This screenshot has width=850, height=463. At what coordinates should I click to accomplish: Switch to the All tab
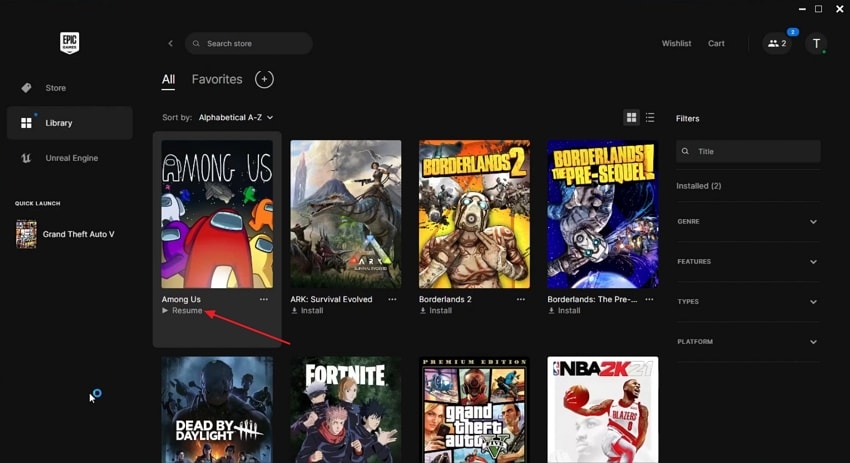[x=168, y=80]
